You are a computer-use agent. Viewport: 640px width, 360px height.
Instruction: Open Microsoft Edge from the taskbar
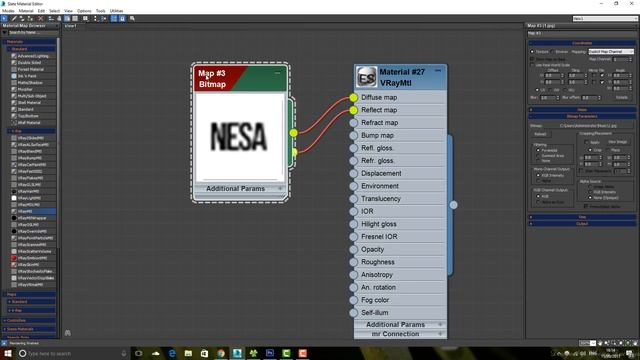coord(172,353)
